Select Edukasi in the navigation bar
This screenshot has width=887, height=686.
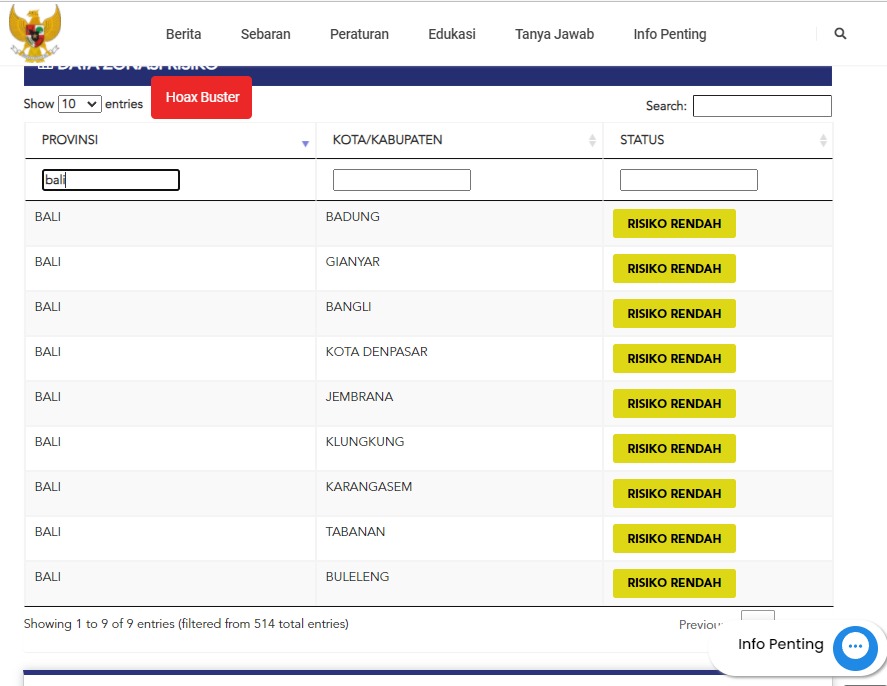pos(452,34)
